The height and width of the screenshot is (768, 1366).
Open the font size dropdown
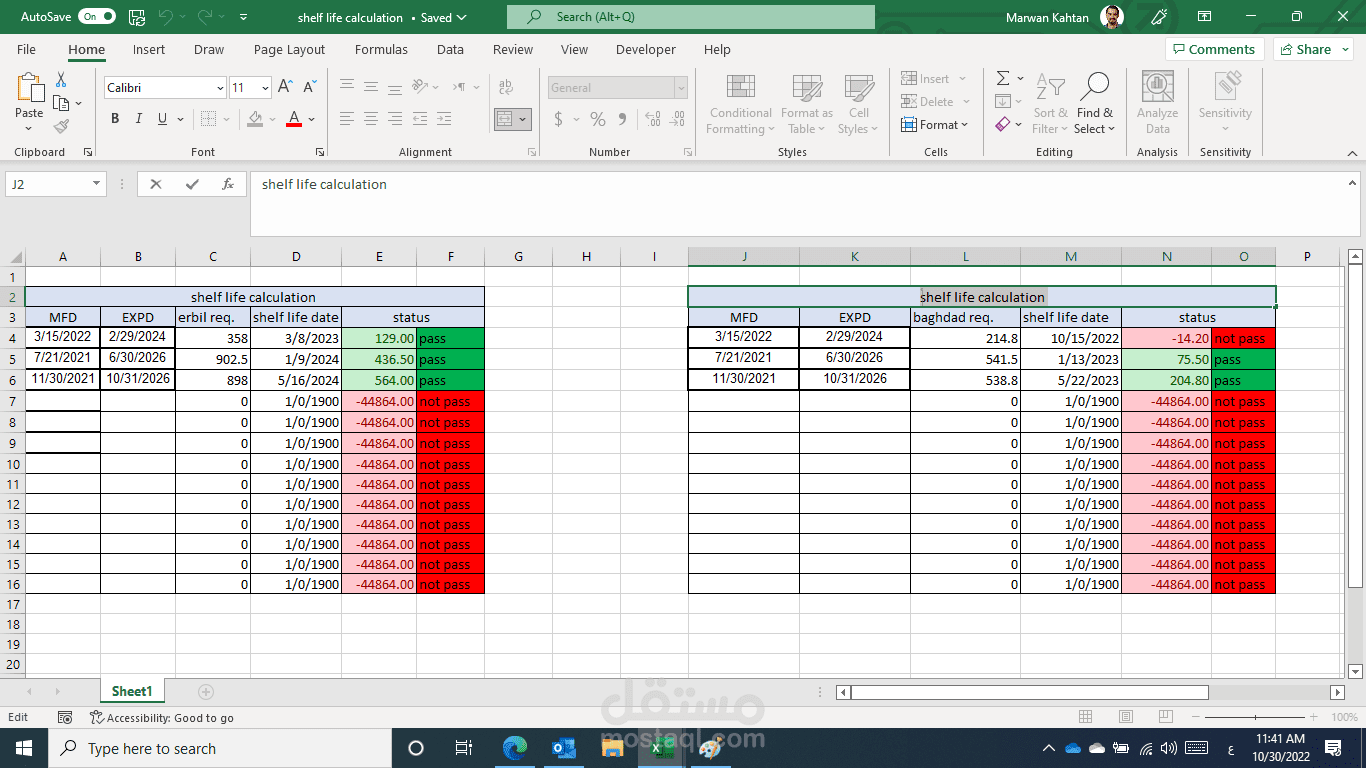[x=265, y=88]
